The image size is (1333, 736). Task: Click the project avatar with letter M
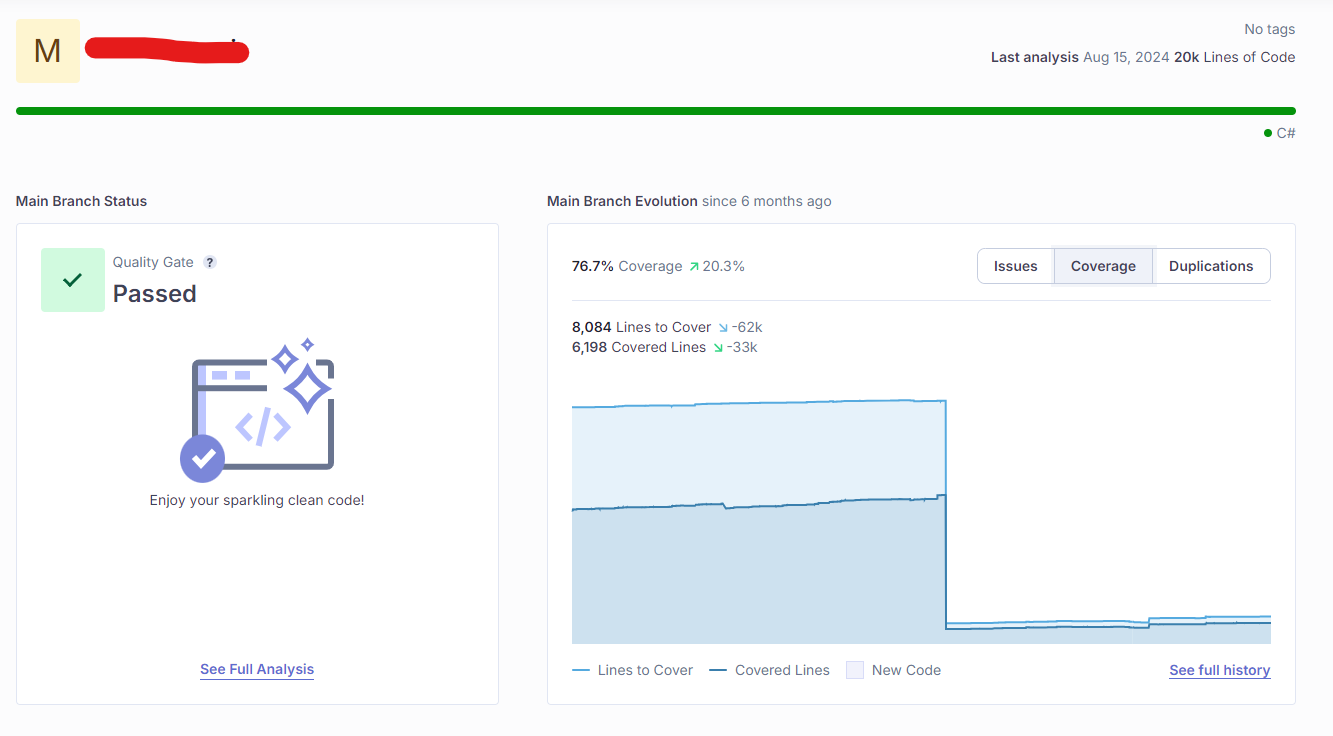click(48, 51)
